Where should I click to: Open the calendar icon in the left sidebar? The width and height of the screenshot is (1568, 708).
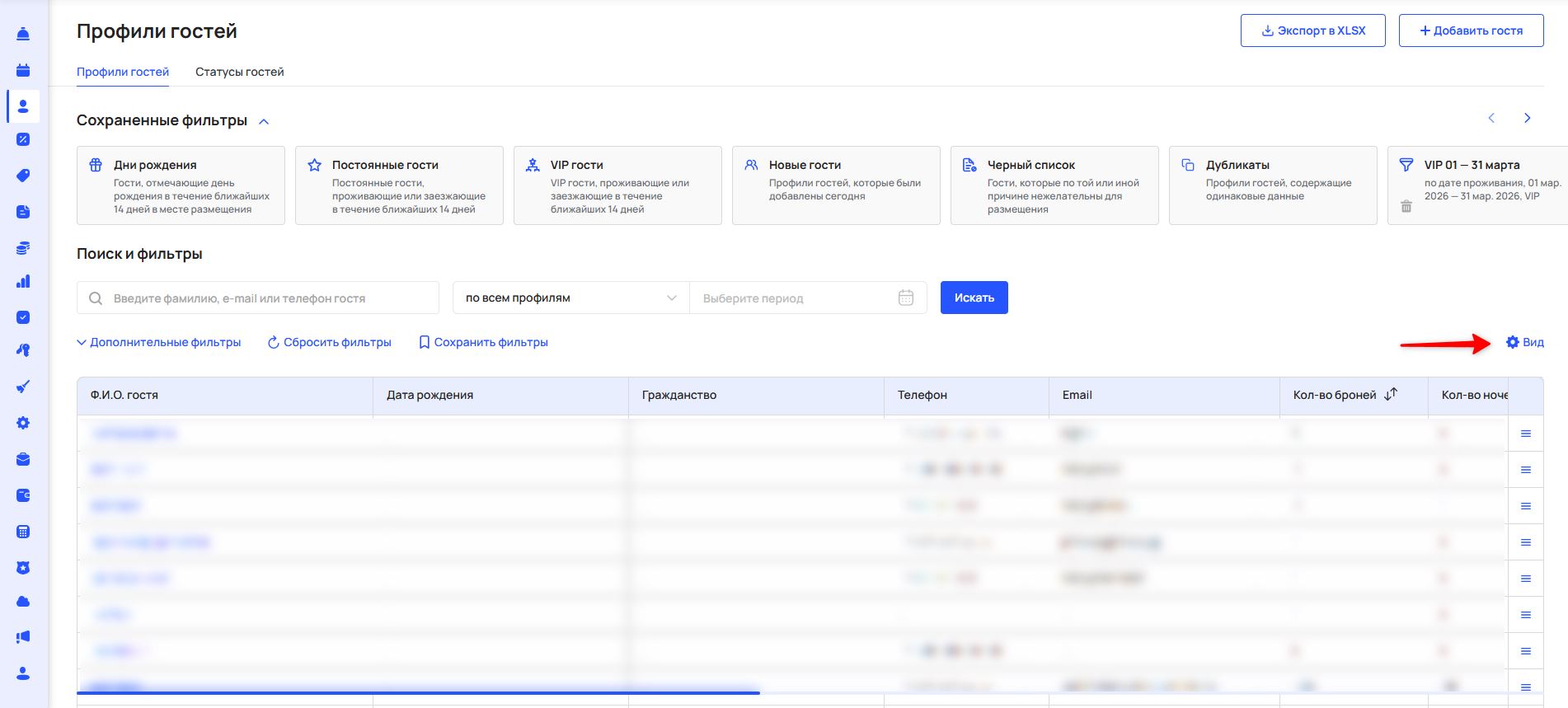[x=23, y=70]
